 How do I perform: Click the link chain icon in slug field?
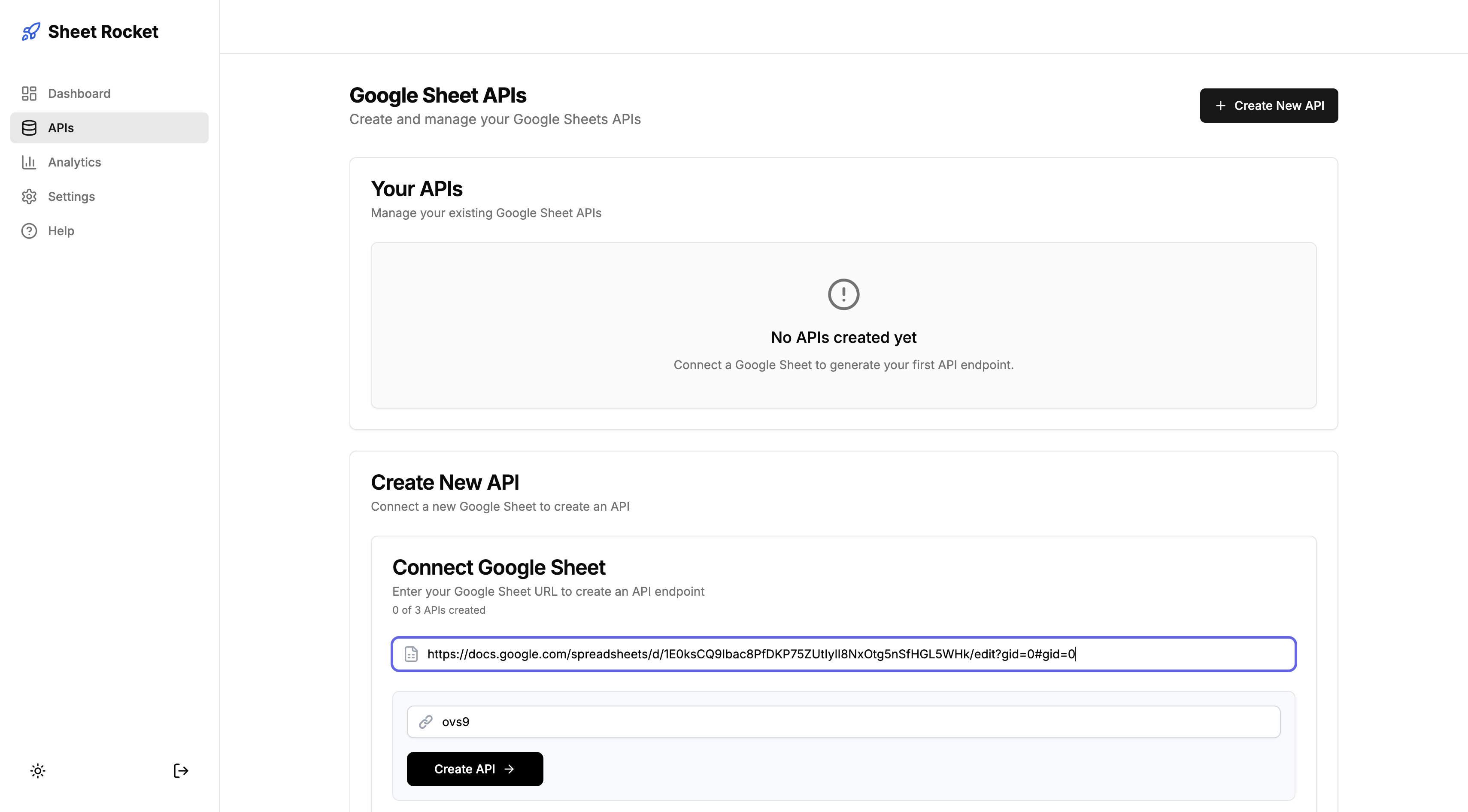click(426, 722)
